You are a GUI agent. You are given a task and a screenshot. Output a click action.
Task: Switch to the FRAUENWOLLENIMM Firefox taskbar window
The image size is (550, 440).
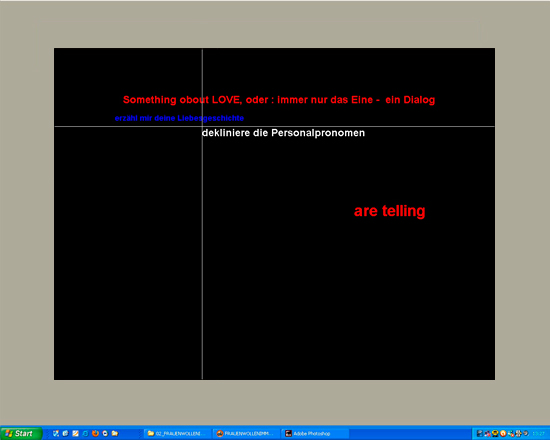[x=246, y=434]
